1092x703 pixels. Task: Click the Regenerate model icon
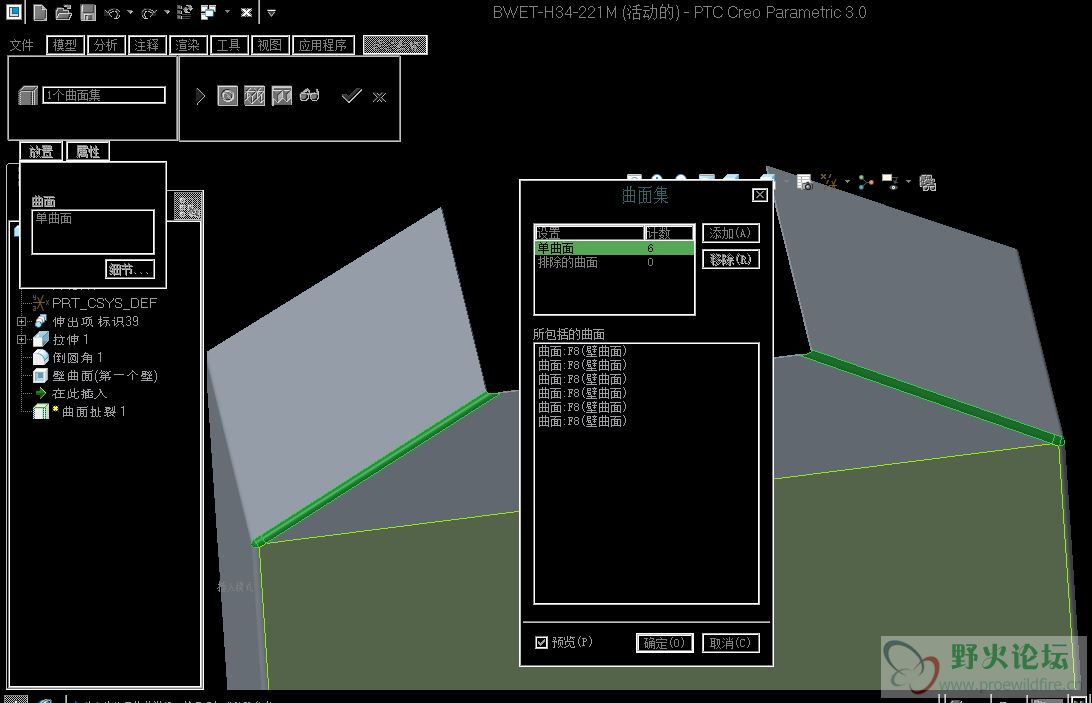click(185, 12)
